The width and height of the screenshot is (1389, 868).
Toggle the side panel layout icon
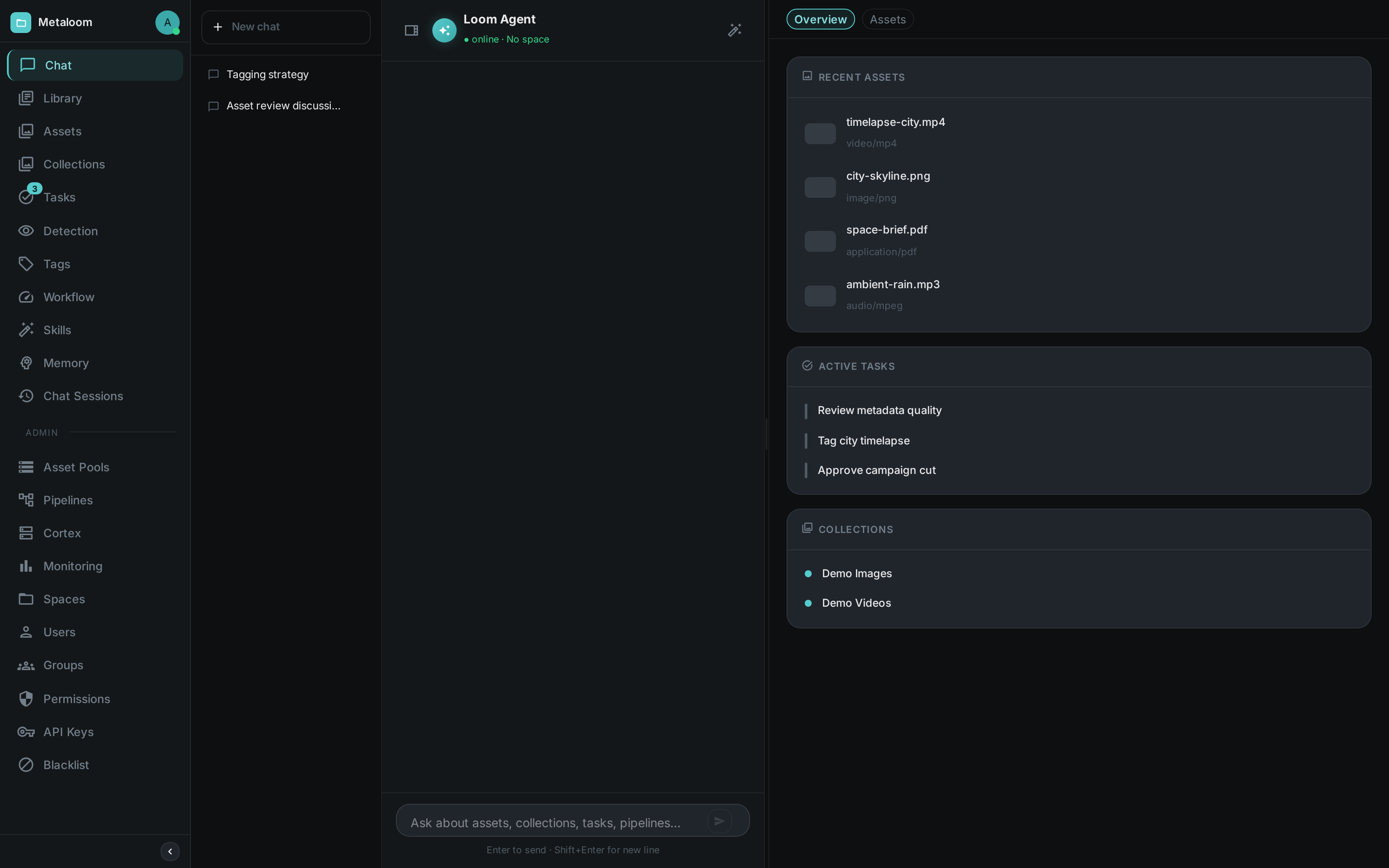411,30
